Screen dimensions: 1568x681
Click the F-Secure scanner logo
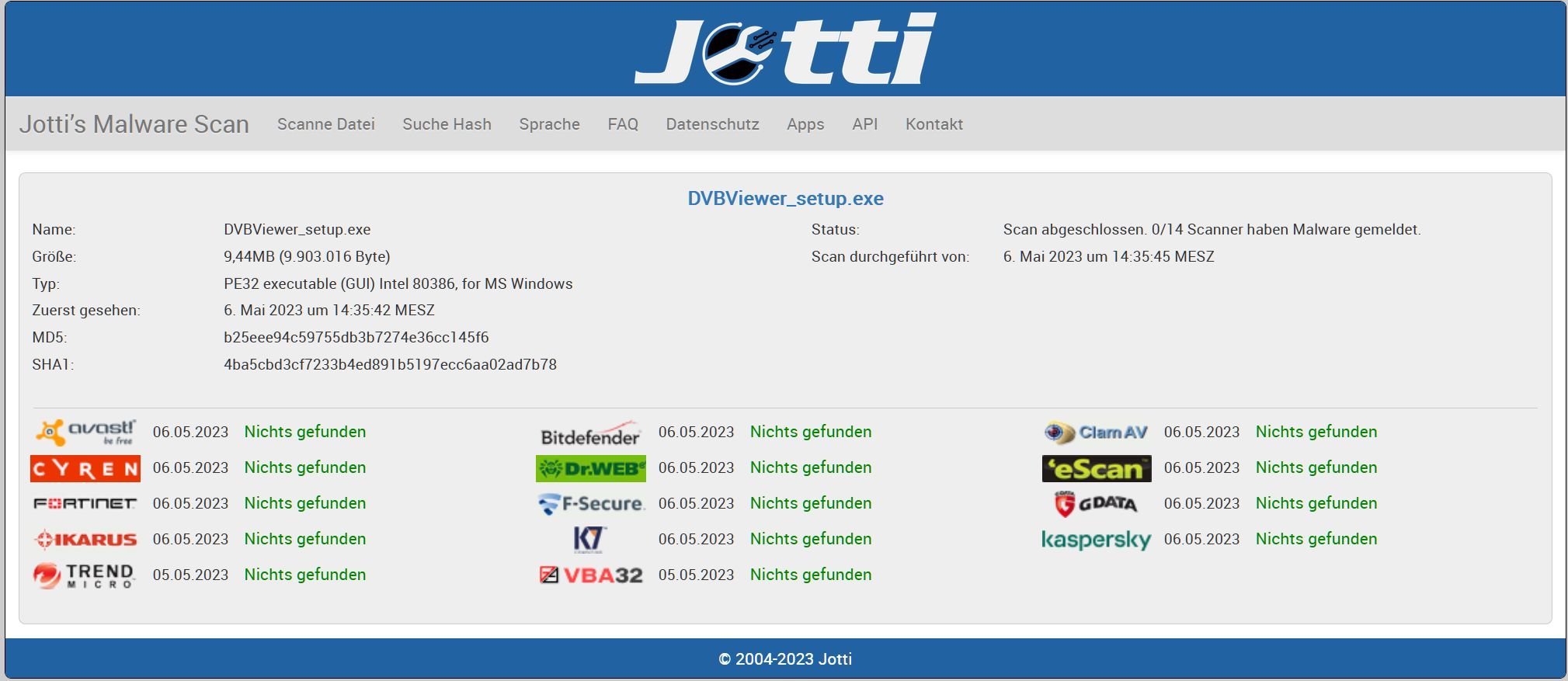[x=590, y=504]
